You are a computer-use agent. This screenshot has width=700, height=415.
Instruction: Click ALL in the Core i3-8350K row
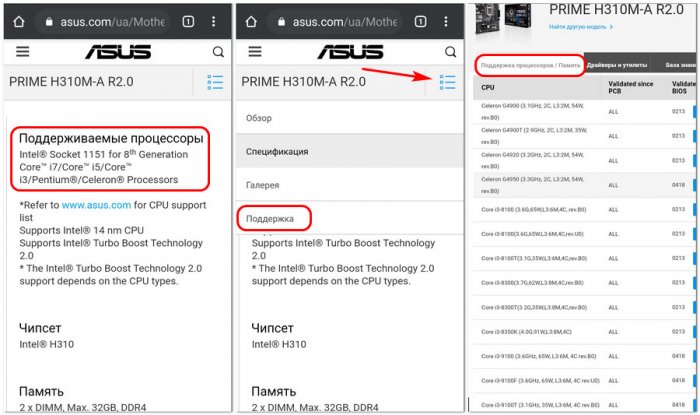point(613,332)
